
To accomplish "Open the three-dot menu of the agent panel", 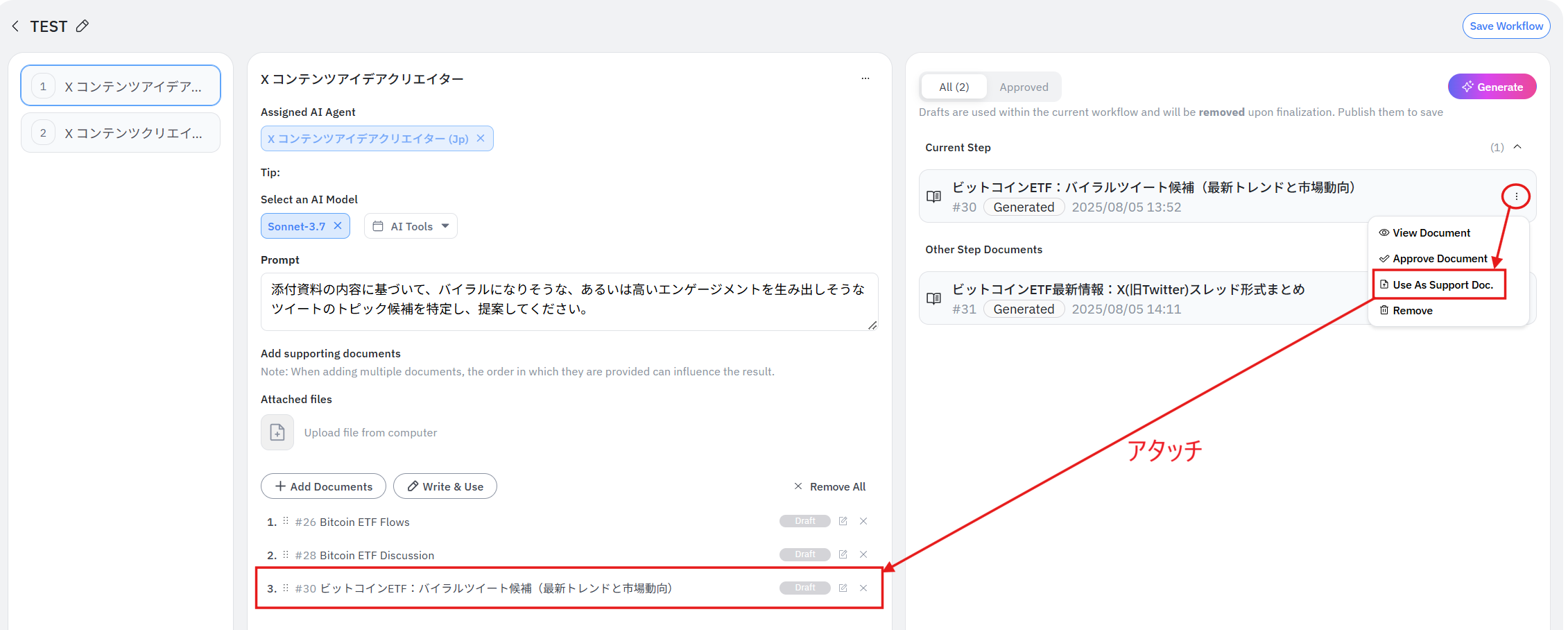I will [x=865, y=78].
